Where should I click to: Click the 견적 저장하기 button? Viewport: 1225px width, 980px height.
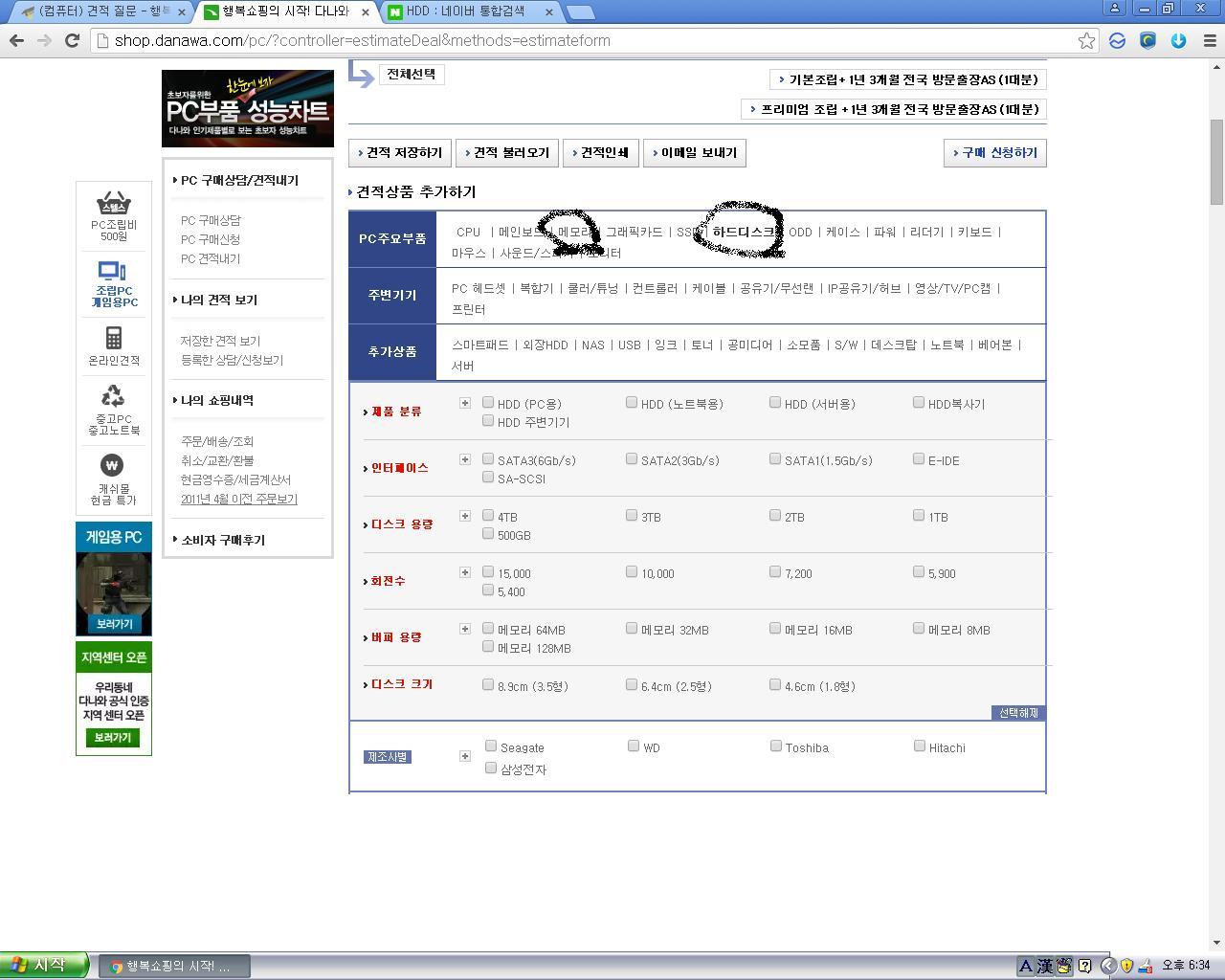pyautogui.click(x=400, y=153)
